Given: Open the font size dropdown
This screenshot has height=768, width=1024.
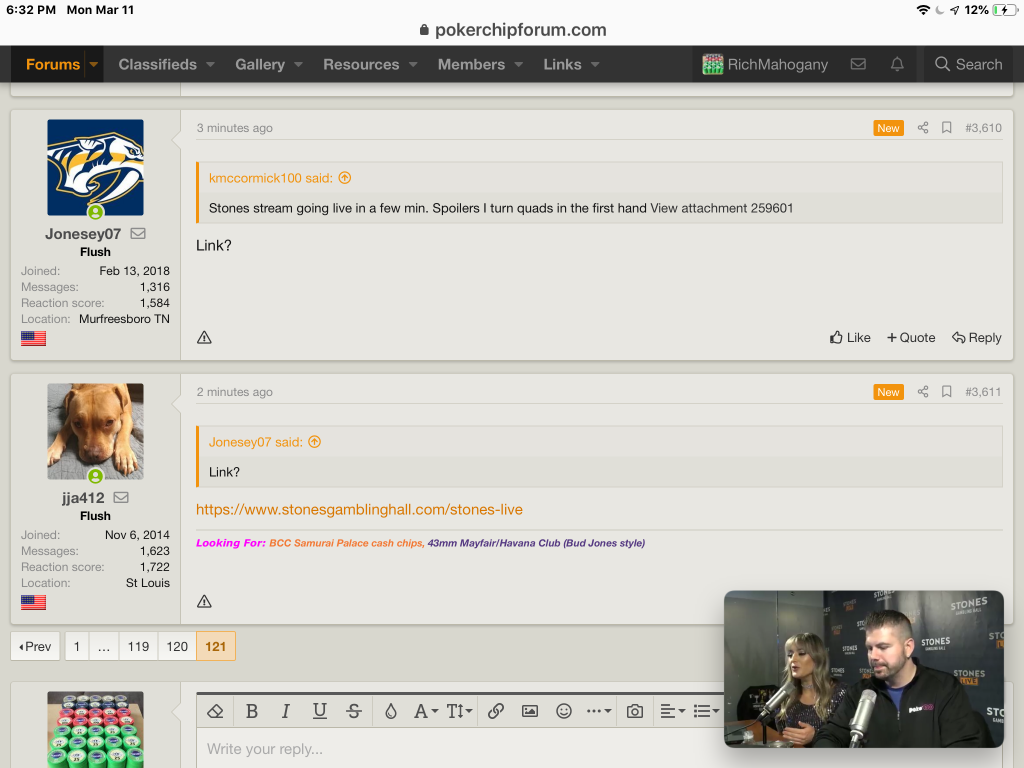Looking at the screenshot, I should (x=459, y=711).
